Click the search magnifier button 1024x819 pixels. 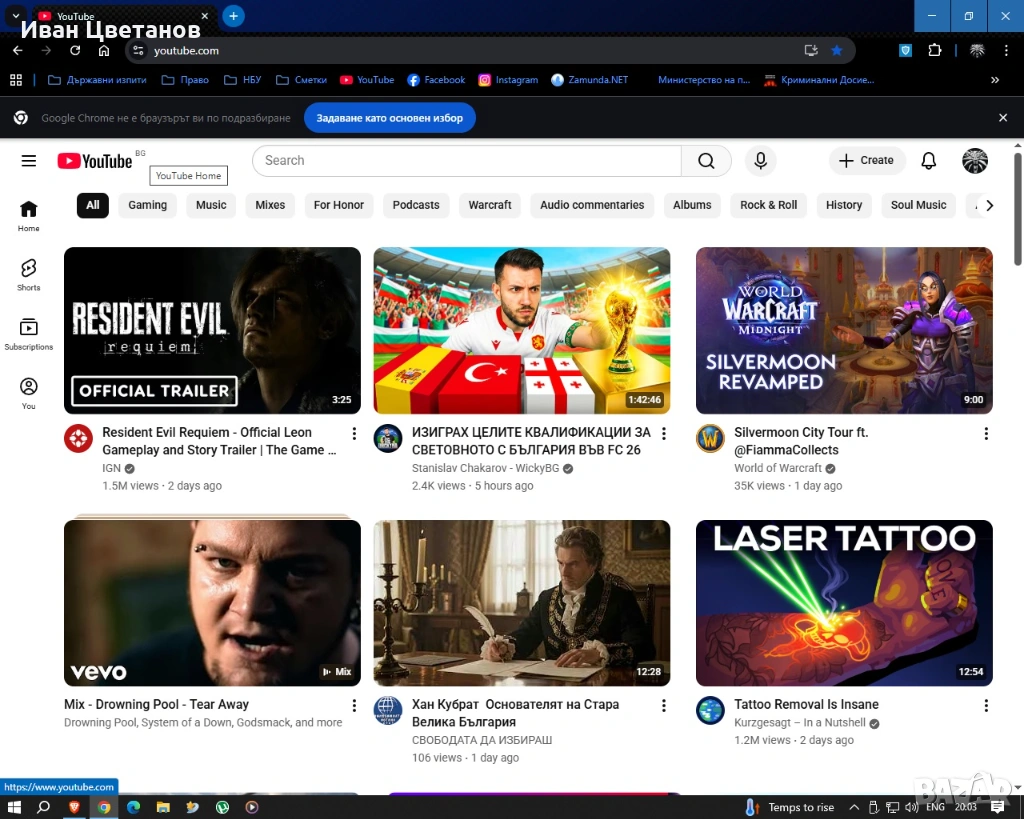click(706, 161)
